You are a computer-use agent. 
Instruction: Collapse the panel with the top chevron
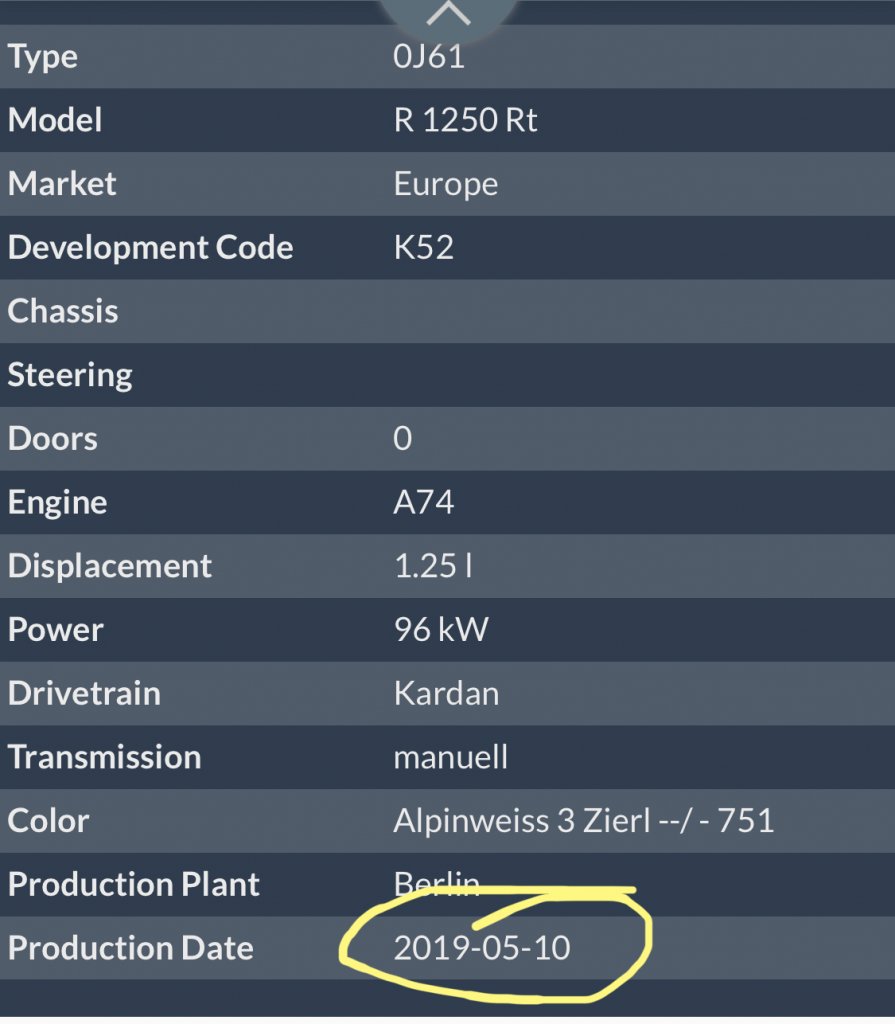pos(448,14)
